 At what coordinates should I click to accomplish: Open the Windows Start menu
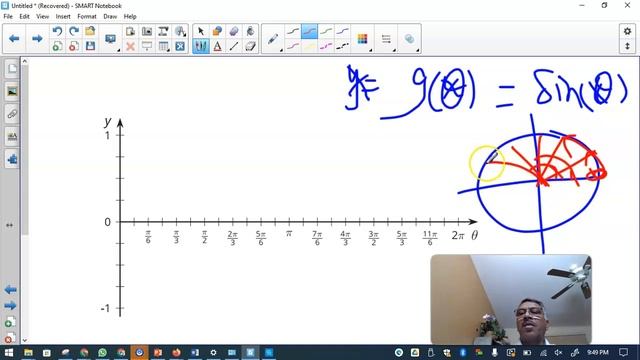click(x=8, y=352)
